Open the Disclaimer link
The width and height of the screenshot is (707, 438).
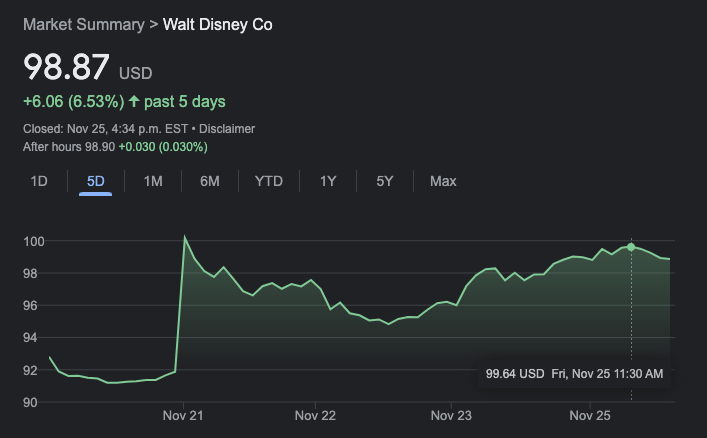(x=231, y=129)
